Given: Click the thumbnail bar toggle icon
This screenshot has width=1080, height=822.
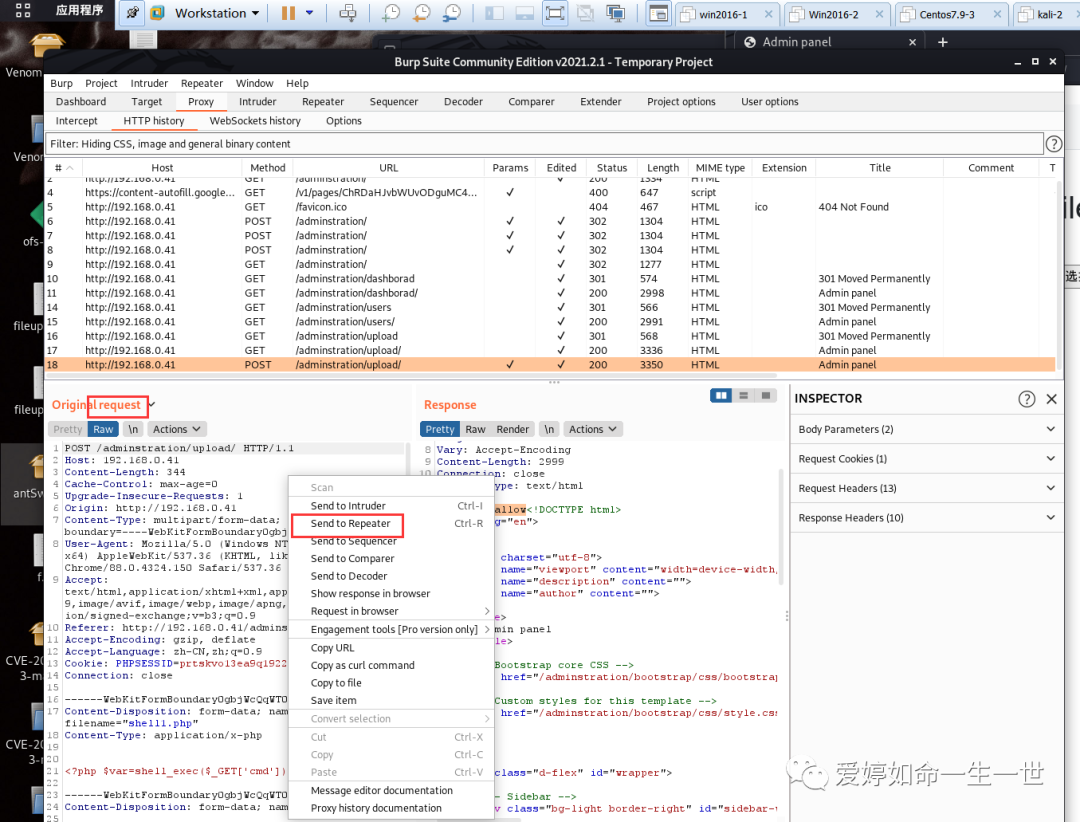Looking at the screenshot, I should click(x=524, y=13).
